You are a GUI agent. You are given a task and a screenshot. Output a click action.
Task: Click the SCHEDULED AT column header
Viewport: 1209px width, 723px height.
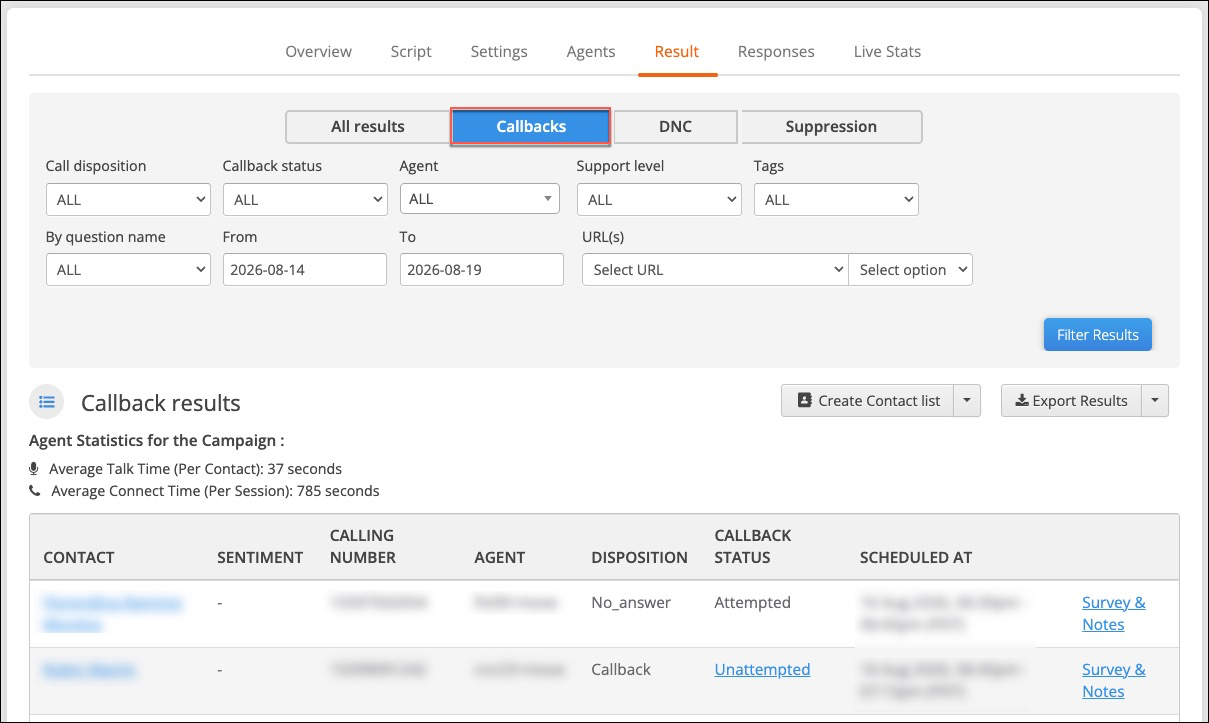(x=916, y=557)
